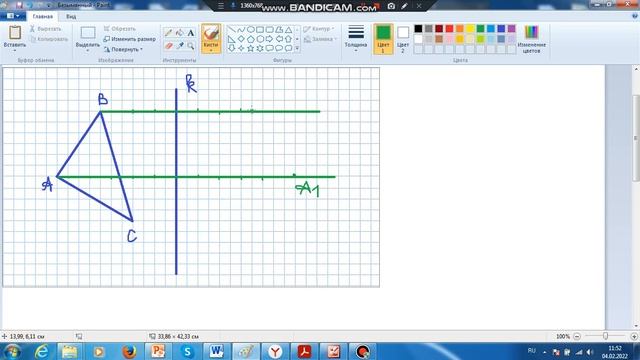
Task: Open Skype from the taskbar
Action: click(187, 351)
